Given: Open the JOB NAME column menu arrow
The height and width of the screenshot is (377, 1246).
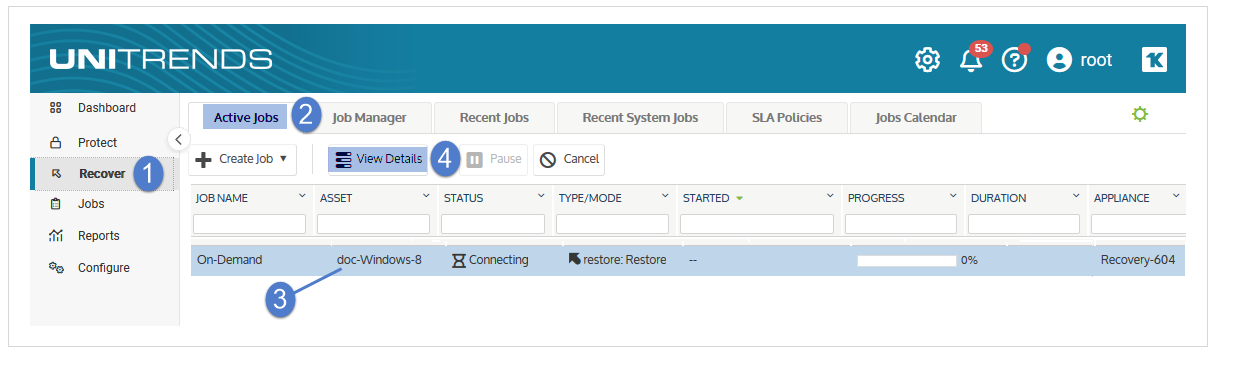Looking at the screenshot, I should pyautogui.click(x=303, y=197).
